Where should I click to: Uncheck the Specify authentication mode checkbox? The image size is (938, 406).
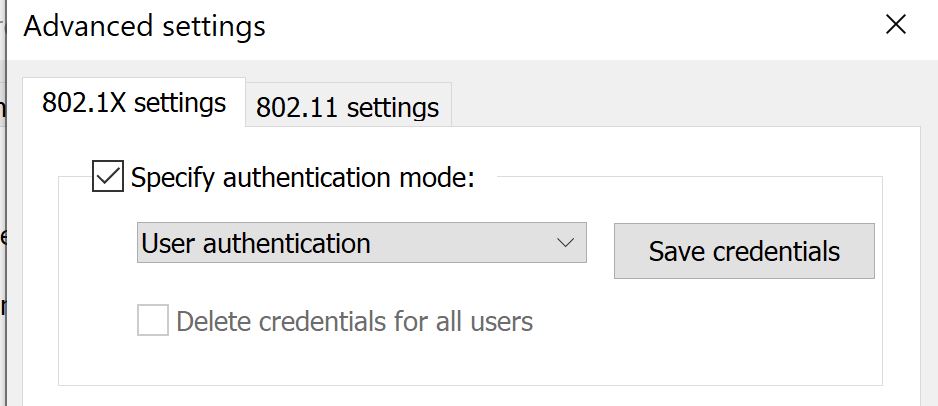point(107,177)
